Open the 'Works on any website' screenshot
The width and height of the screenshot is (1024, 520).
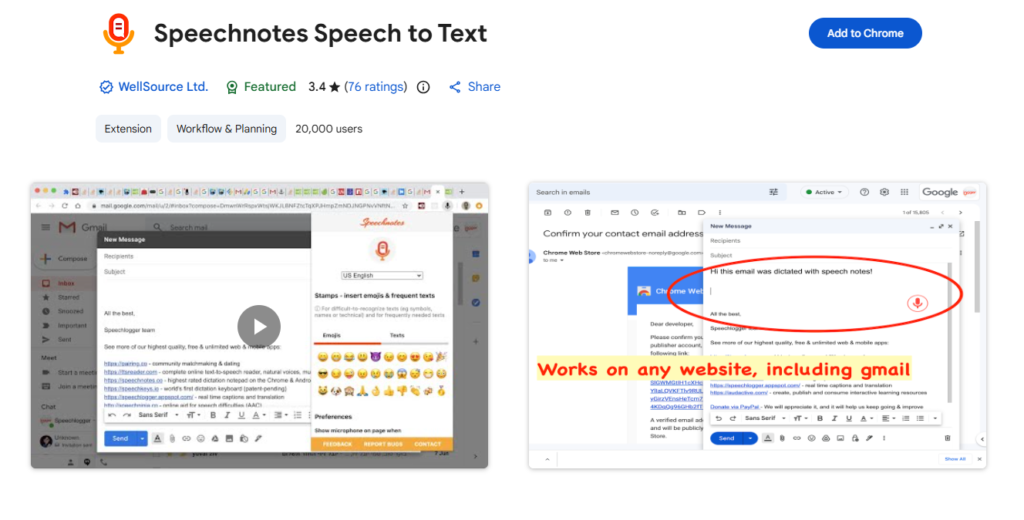[x=757, y=325]
